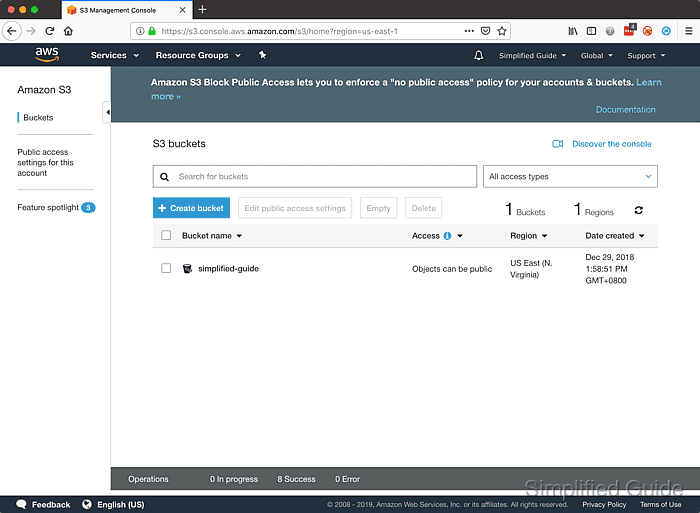Click the globe language icon
700x513 pixels.
click(x=87, y=504)
